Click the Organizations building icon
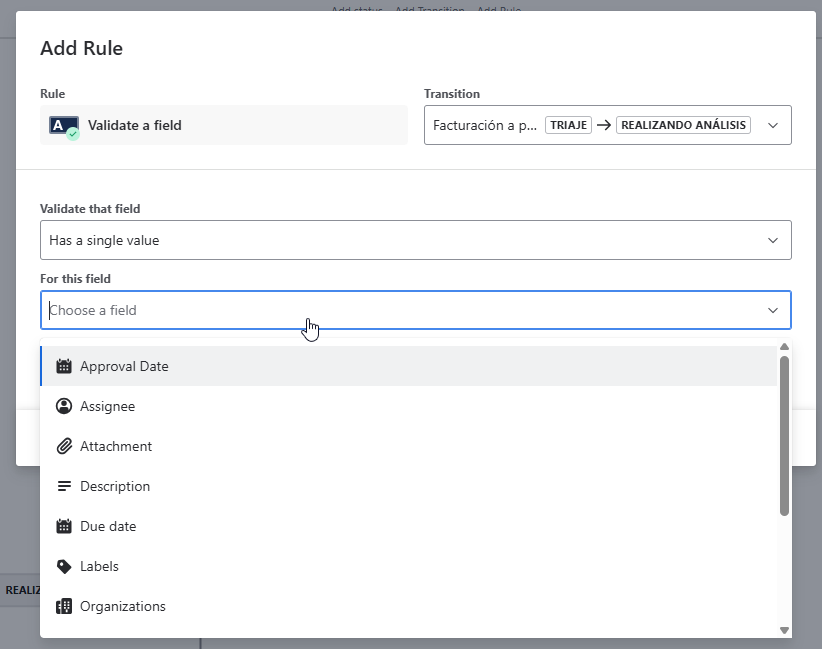Screen dimensions: 822x649 [x=64, y=606]
